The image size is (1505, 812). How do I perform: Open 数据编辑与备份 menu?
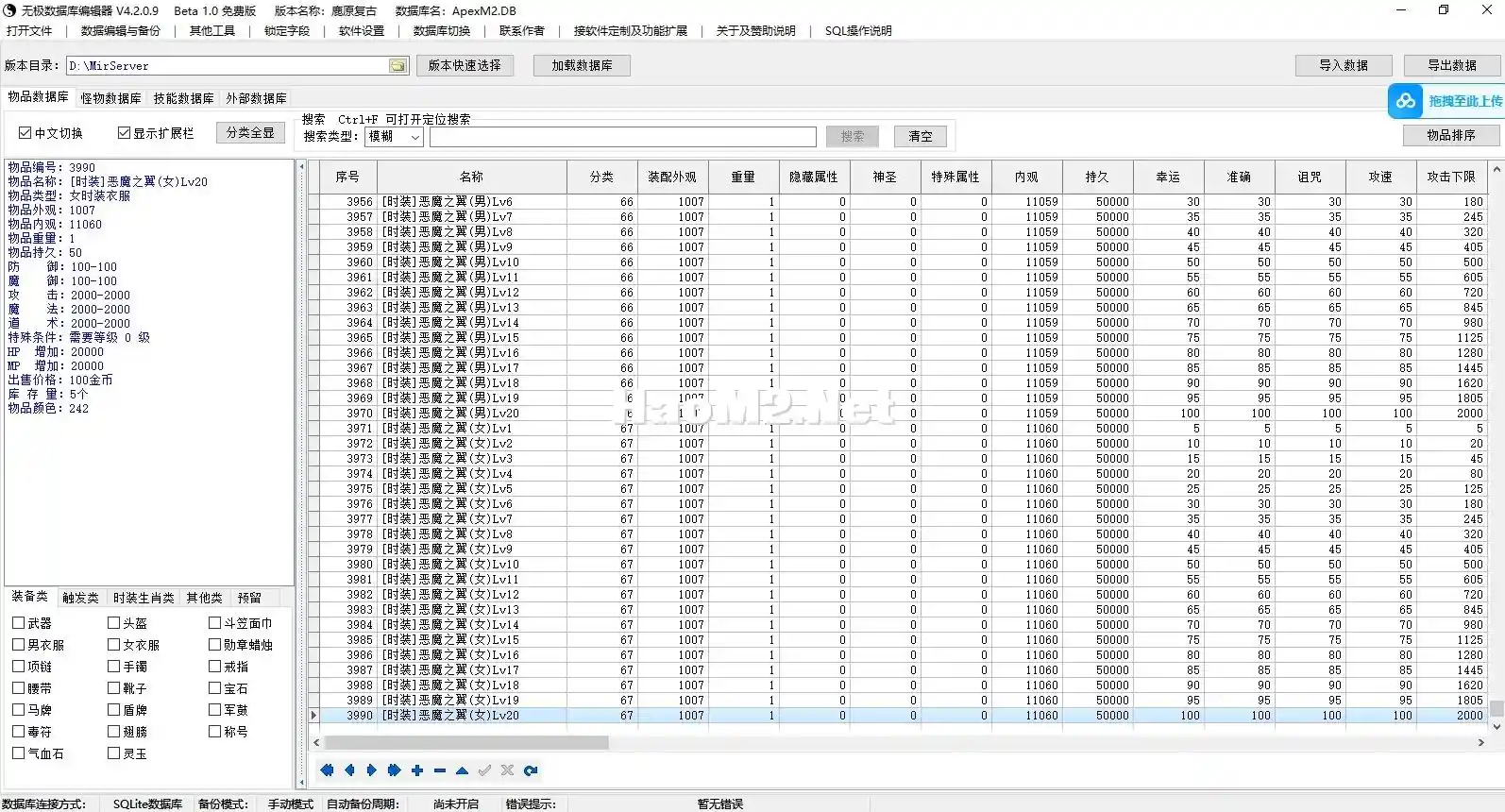[120, 31]
